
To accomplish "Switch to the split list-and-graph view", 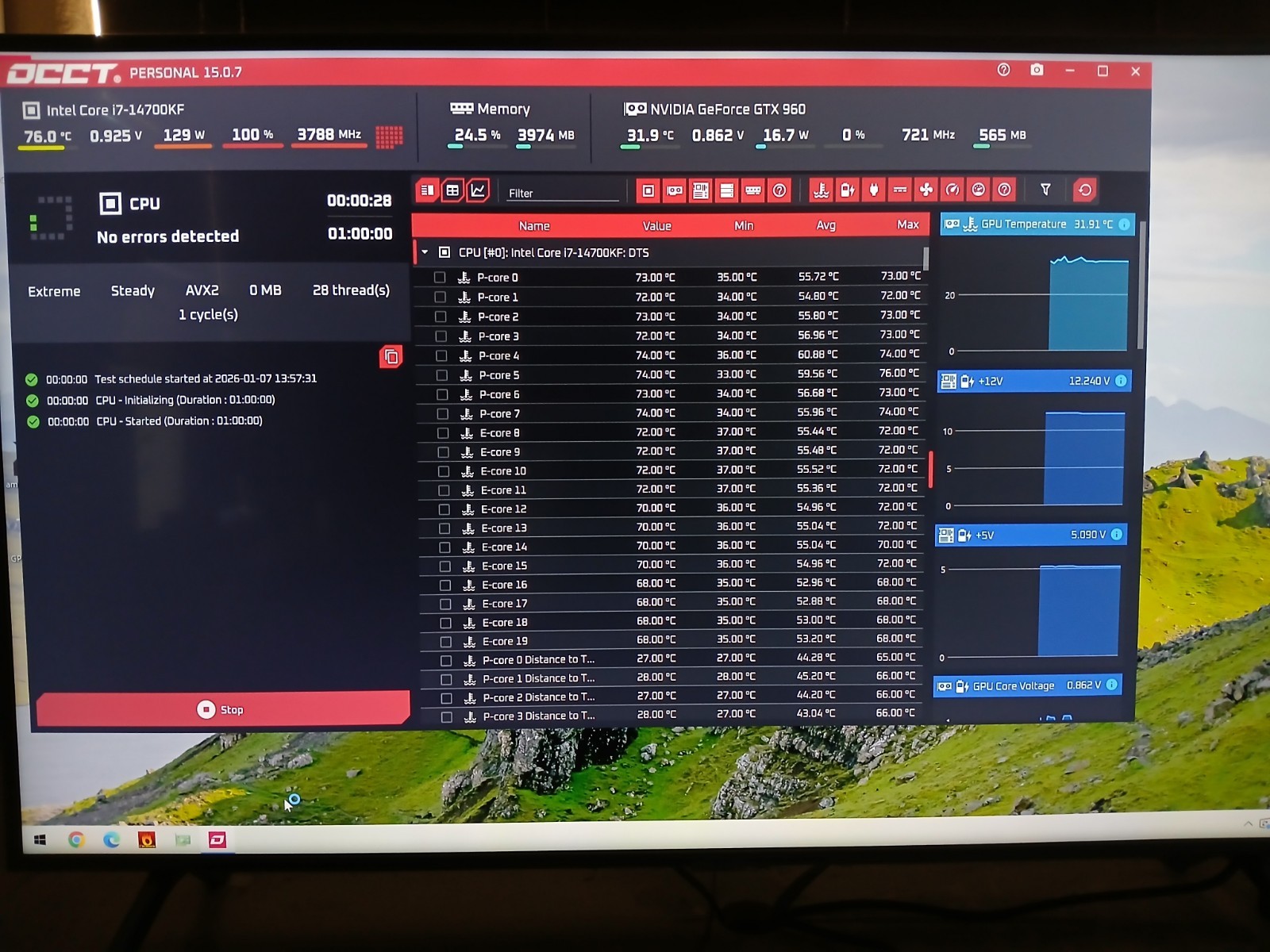I will click(427, 190).
